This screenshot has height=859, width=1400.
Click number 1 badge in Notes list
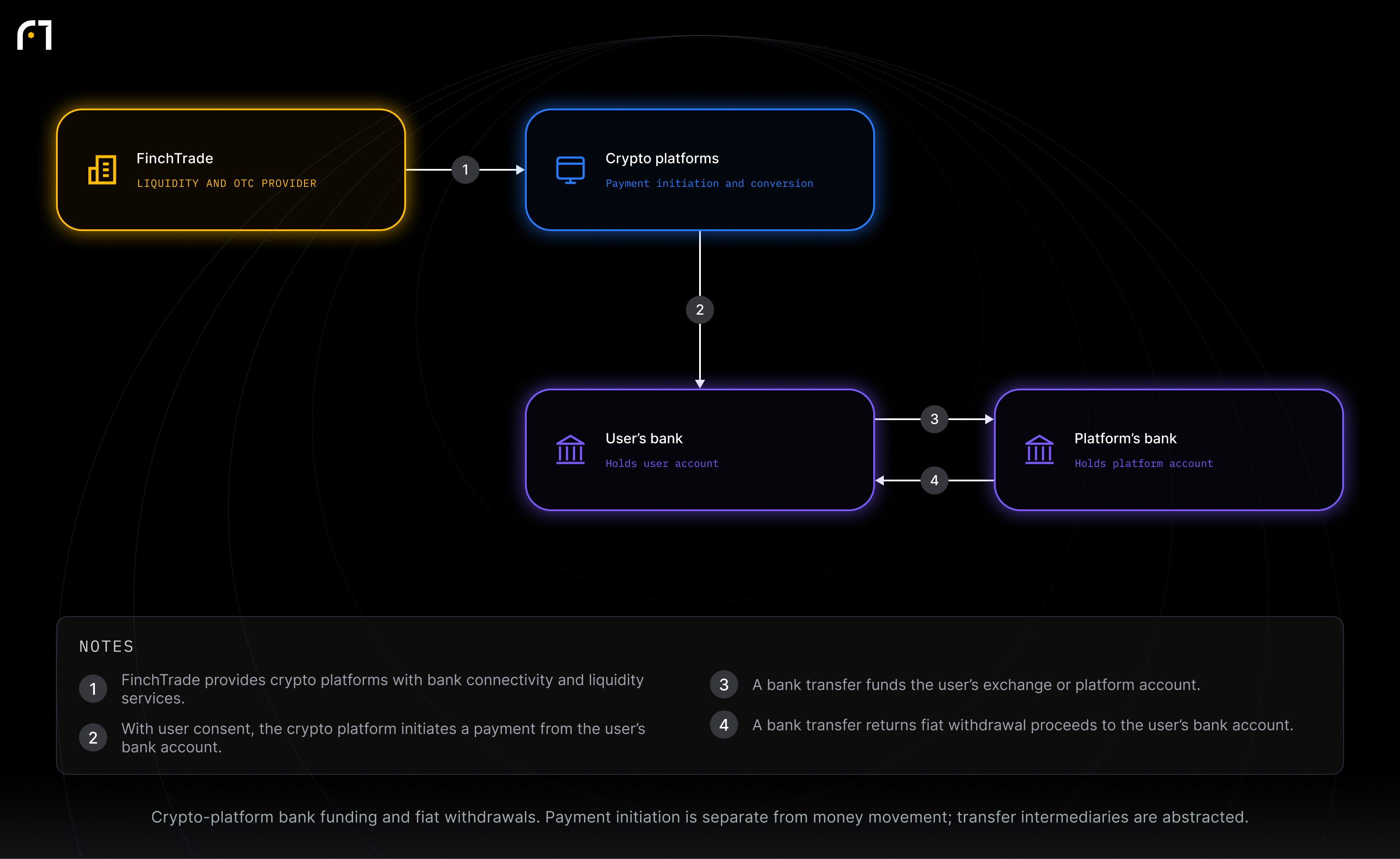pyautogui.click(x=93, y=689)
